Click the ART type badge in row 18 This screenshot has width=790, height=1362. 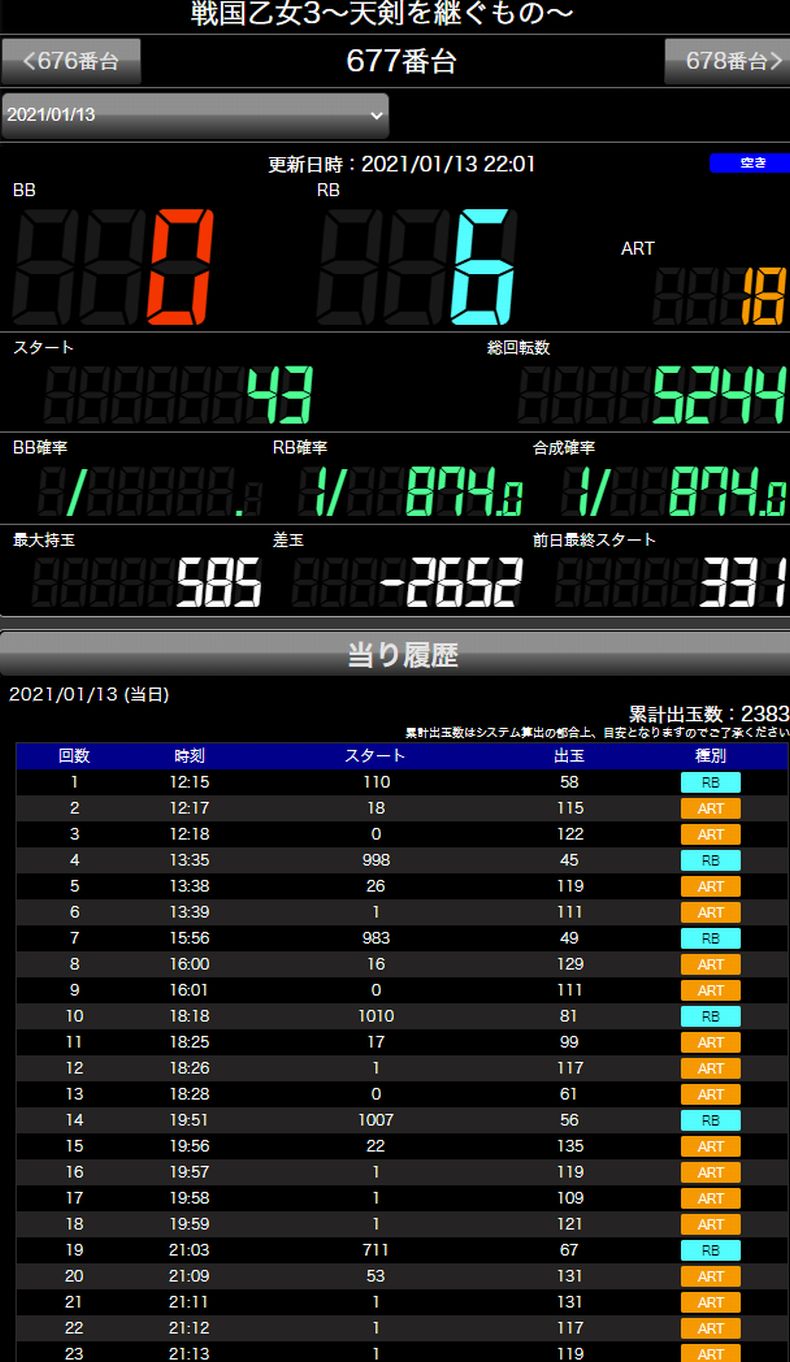click(711, 1224)
